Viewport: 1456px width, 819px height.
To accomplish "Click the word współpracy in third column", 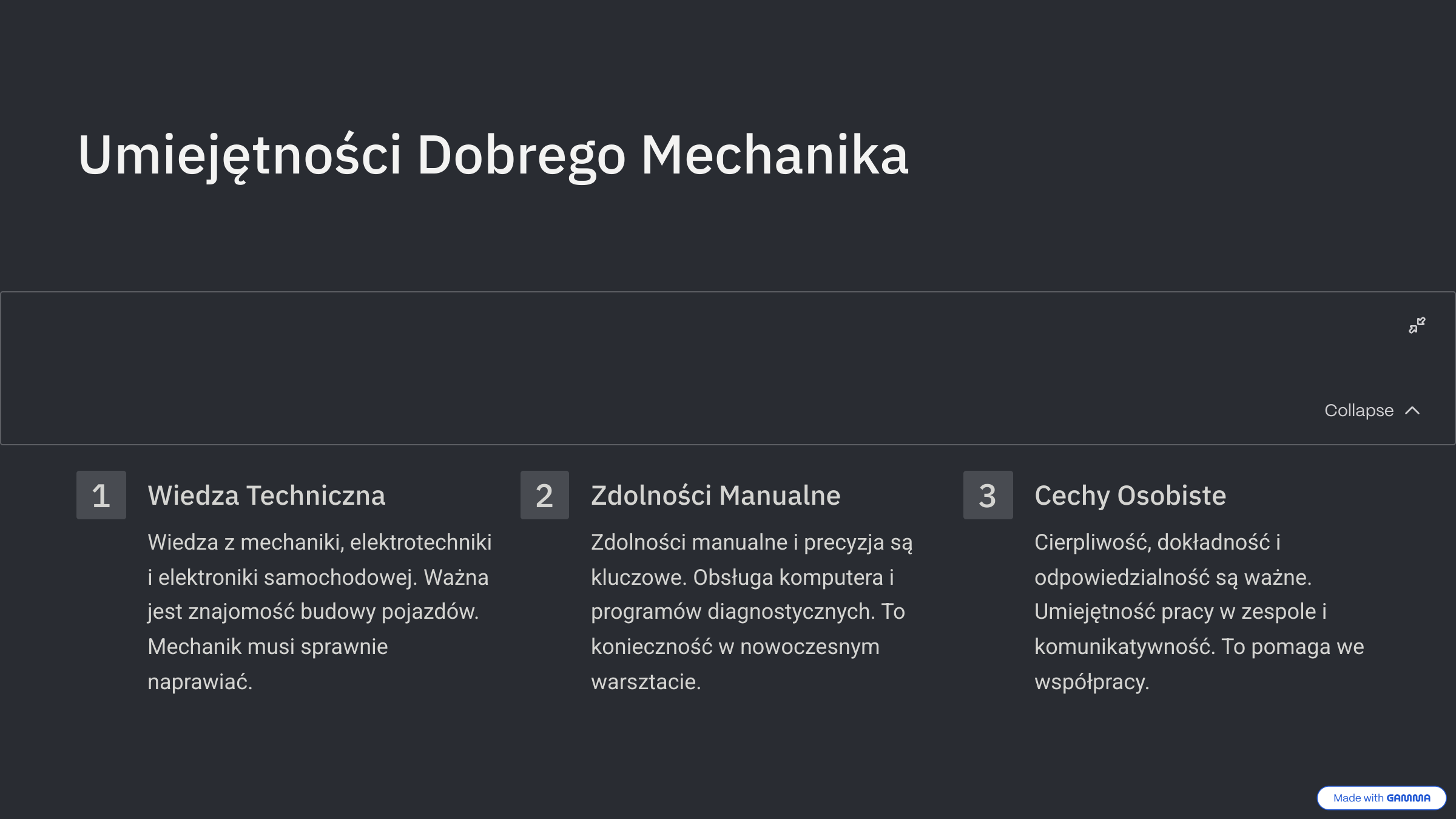I will tap(1091, 682).
